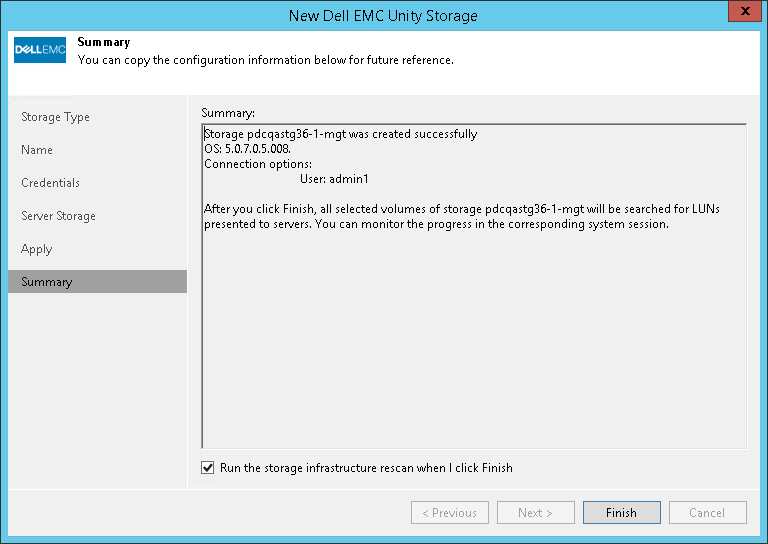This screenshot has width=768, height=544.
Task: Select the Summary wizard step
Action: [x=97, y=282]
